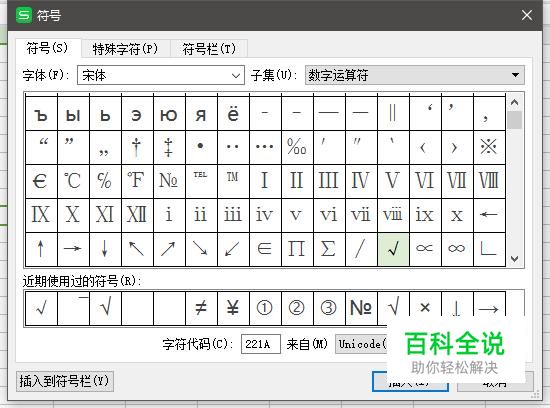550x408 pixels.
Task: Select the bold № in recent symbols
Action: pos(361,308)
